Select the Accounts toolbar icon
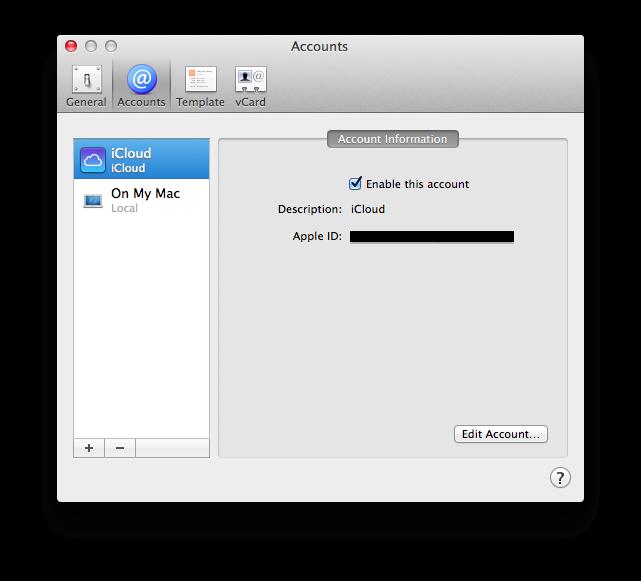Viewport: 641px width, 581px height. point(141,86)
